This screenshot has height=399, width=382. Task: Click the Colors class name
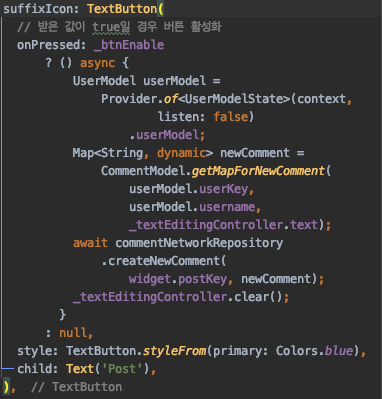297,351
